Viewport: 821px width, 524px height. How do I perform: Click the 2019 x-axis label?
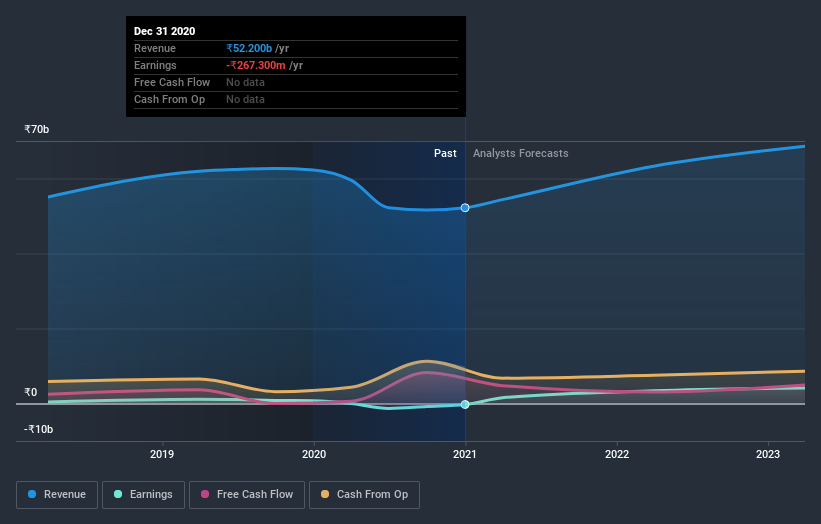point(162,454)
